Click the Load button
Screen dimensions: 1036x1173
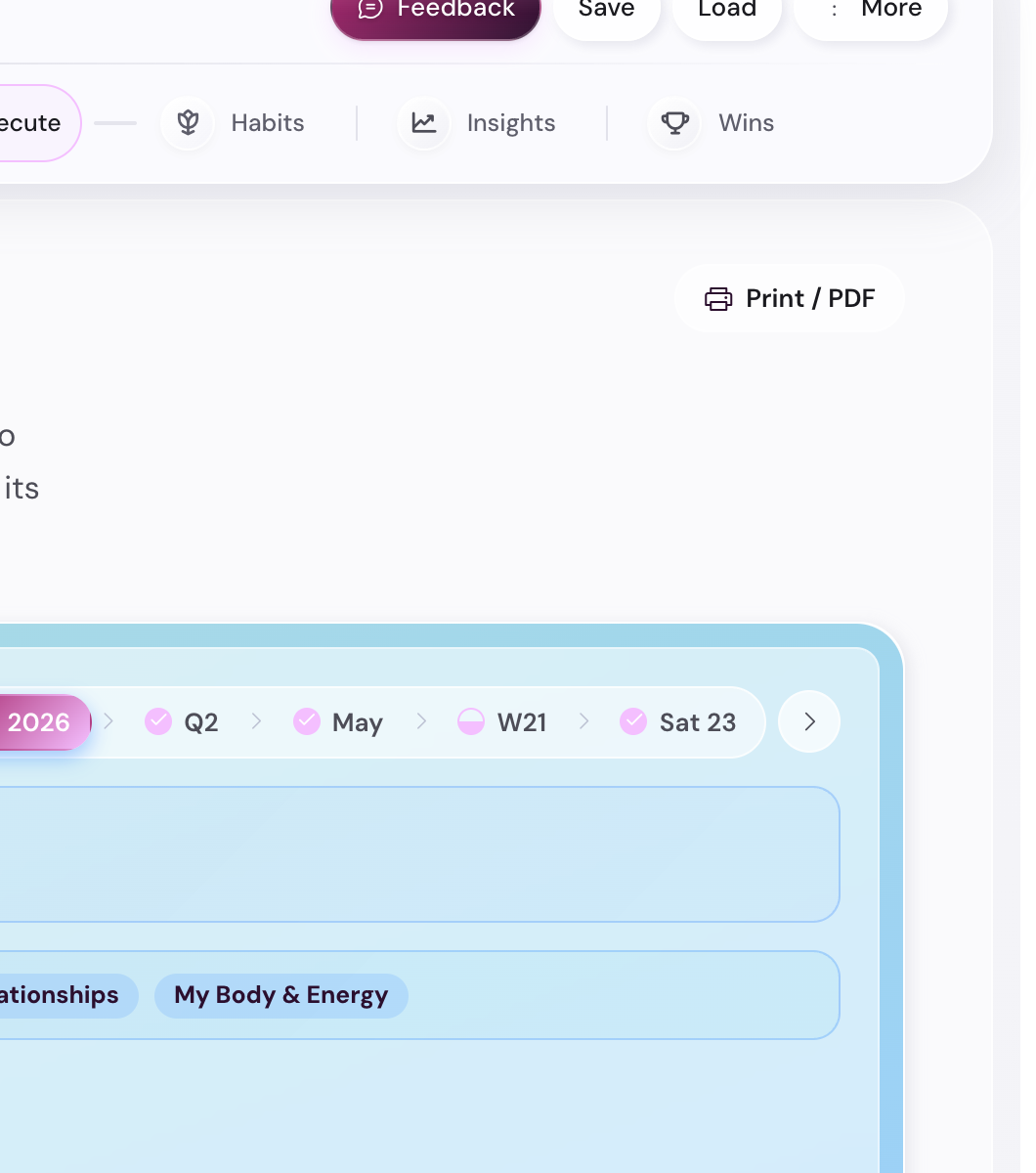point(727,12)
